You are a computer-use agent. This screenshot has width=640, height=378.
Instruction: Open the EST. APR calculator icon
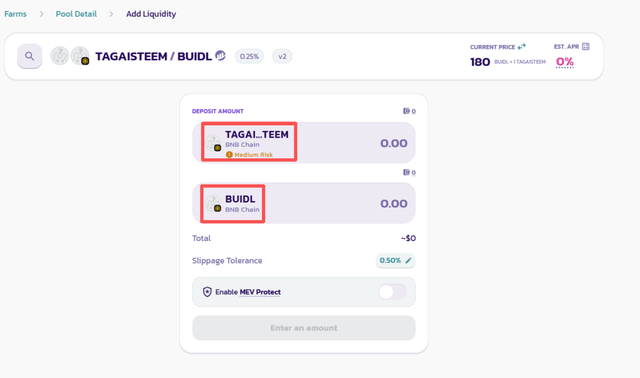click(586, 47)
